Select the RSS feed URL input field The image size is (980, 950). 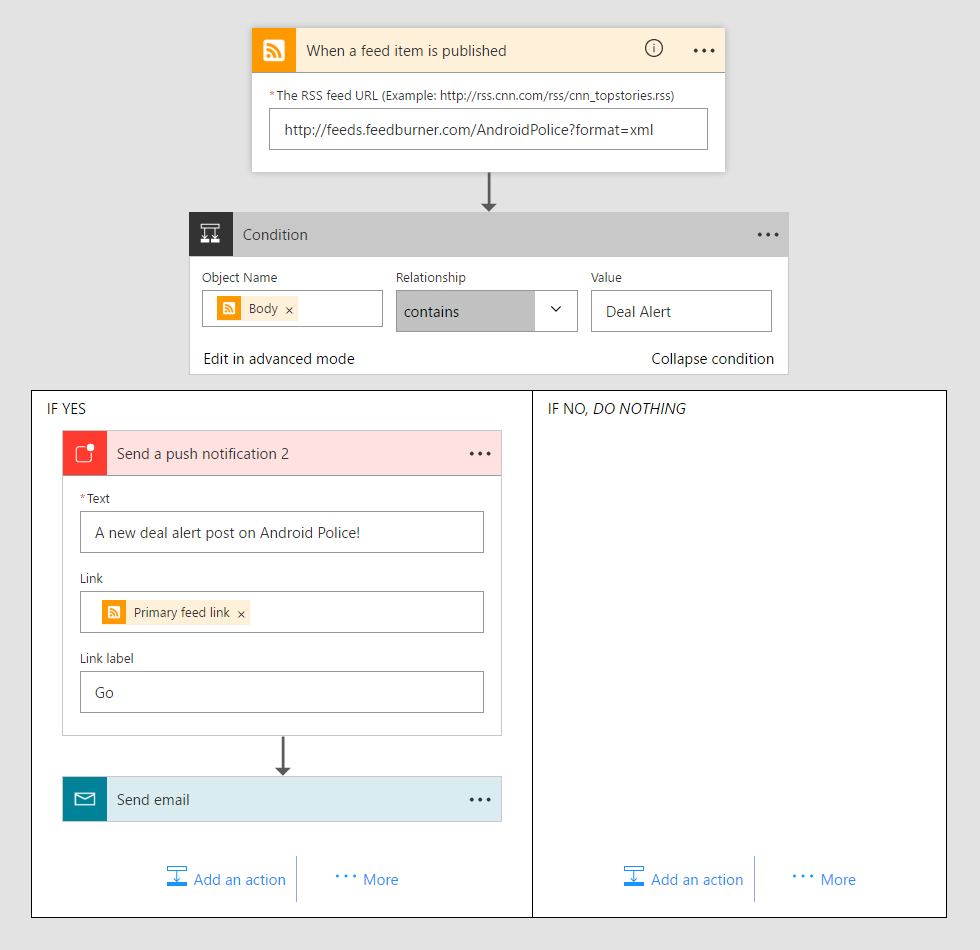tap(488, 128)
